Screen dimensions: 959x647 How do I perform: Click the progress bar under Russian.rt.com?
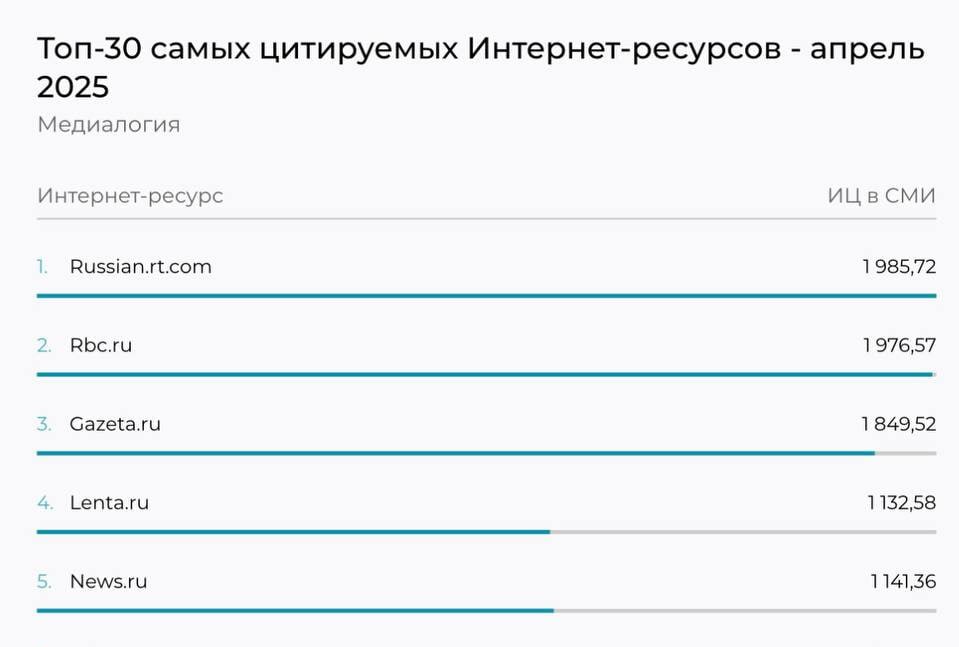[486, 296]
